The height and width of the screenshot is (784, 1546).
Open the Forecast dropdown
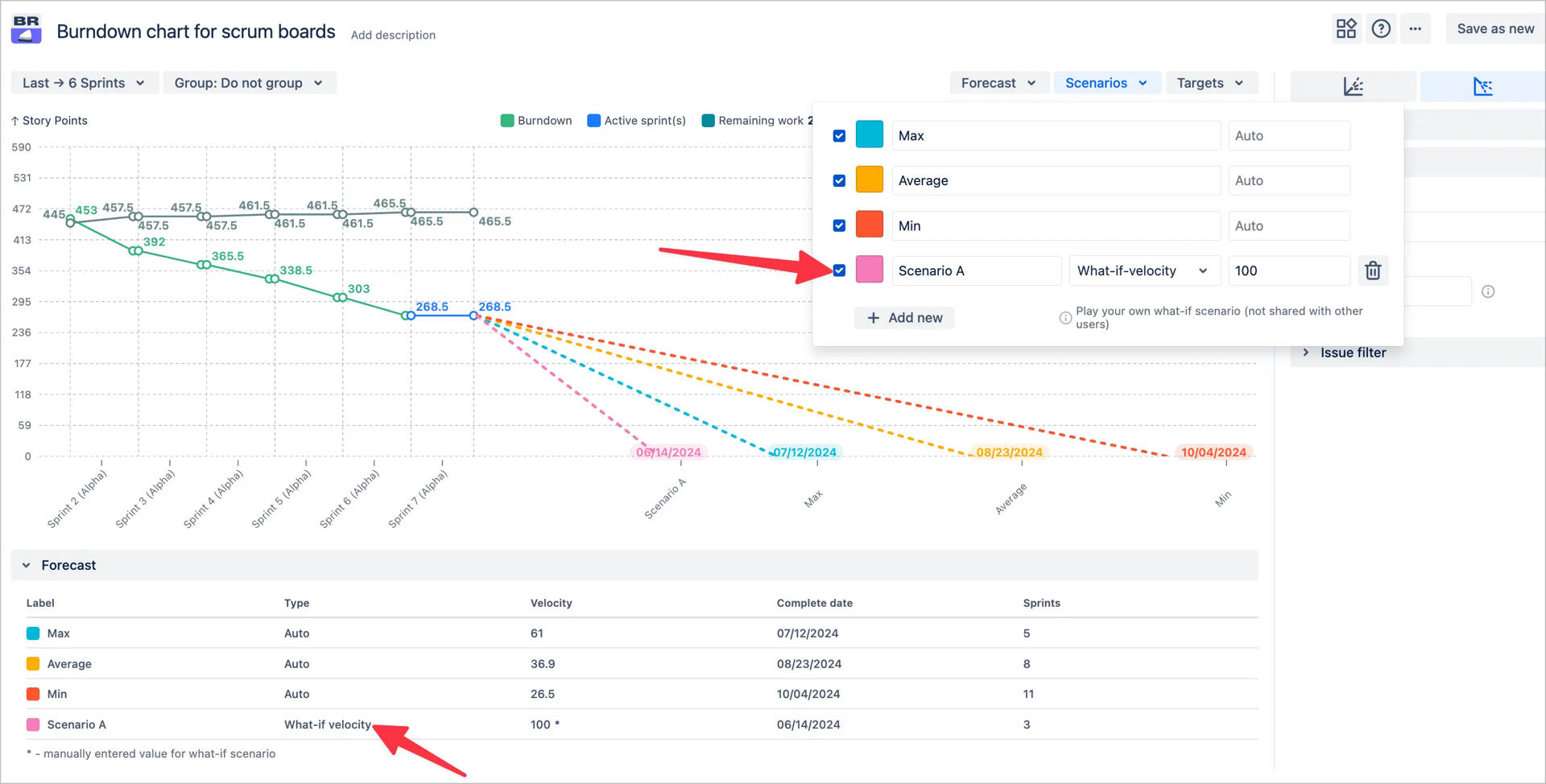pyautogui.click(x=998, y=83)
